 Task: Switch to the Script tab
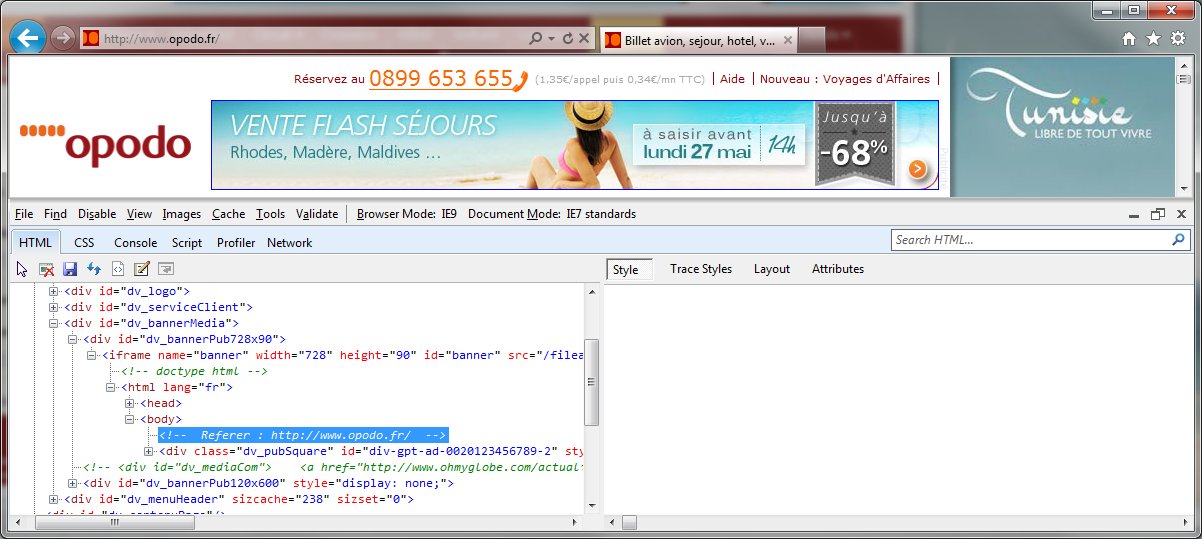pyautogui.click(x=187, y=243)
